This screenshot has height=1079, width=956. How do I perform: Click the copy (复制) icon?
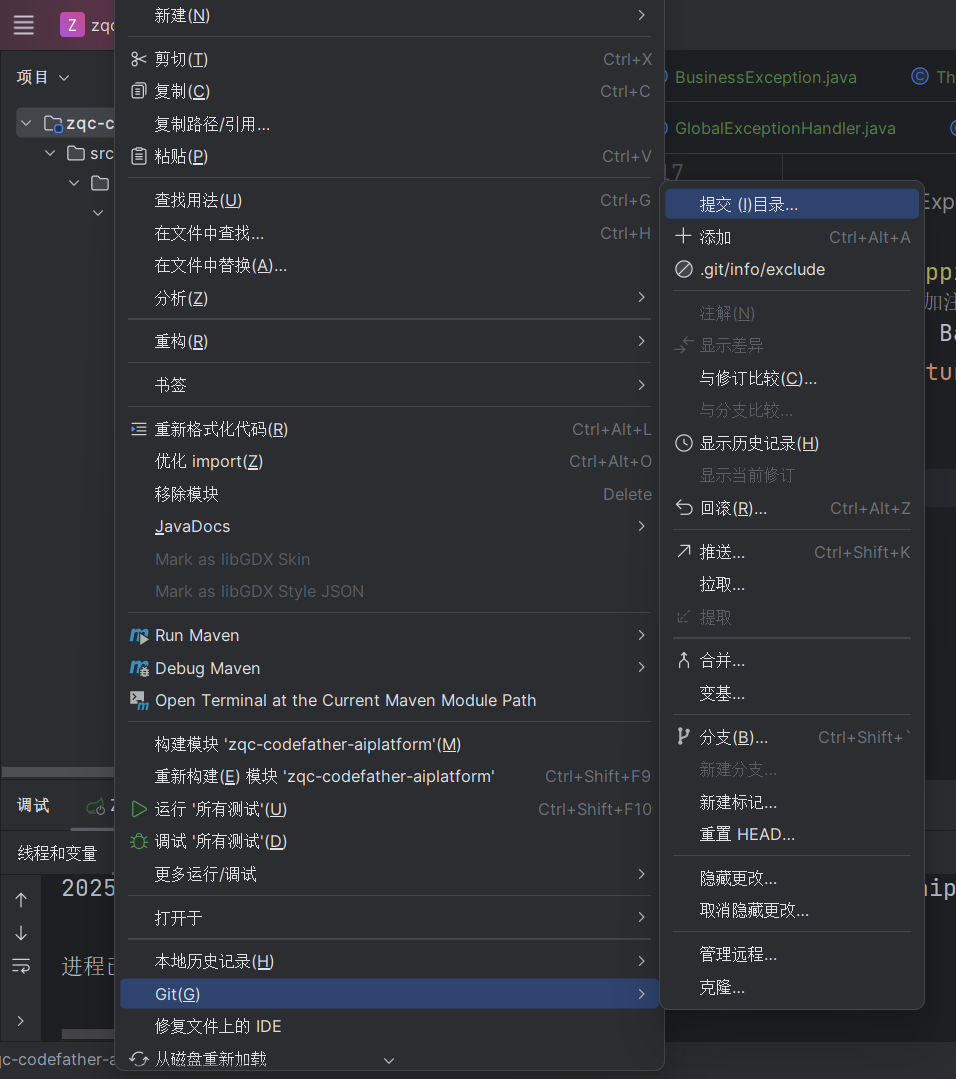(139, 91)
